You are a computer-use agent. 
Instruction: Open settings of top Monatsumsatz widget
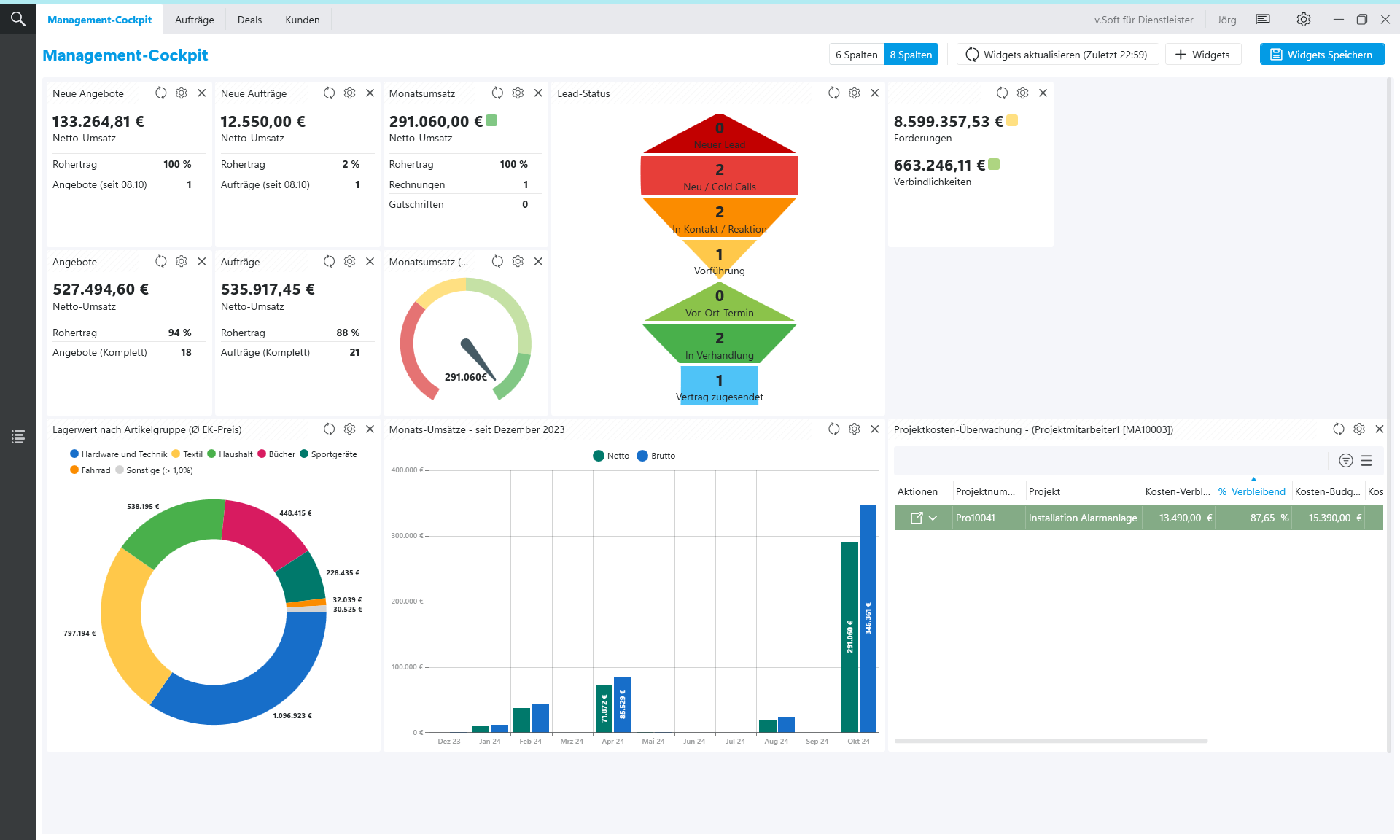point(518,93)
